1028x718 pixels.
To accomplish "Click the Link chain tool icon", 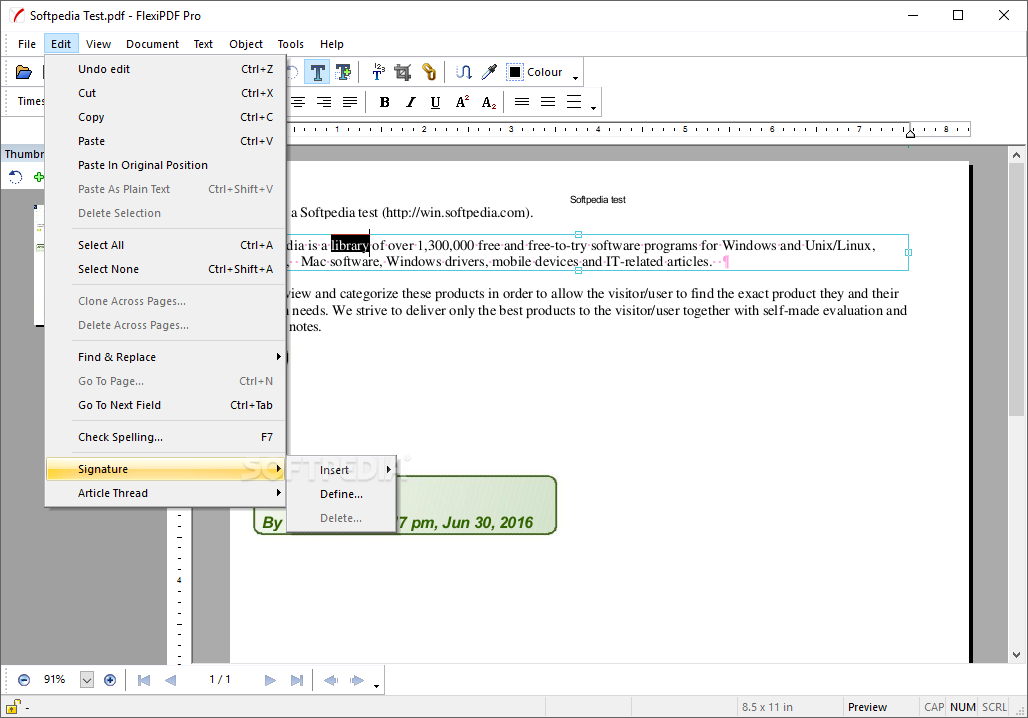I will [x=429, y=72].
